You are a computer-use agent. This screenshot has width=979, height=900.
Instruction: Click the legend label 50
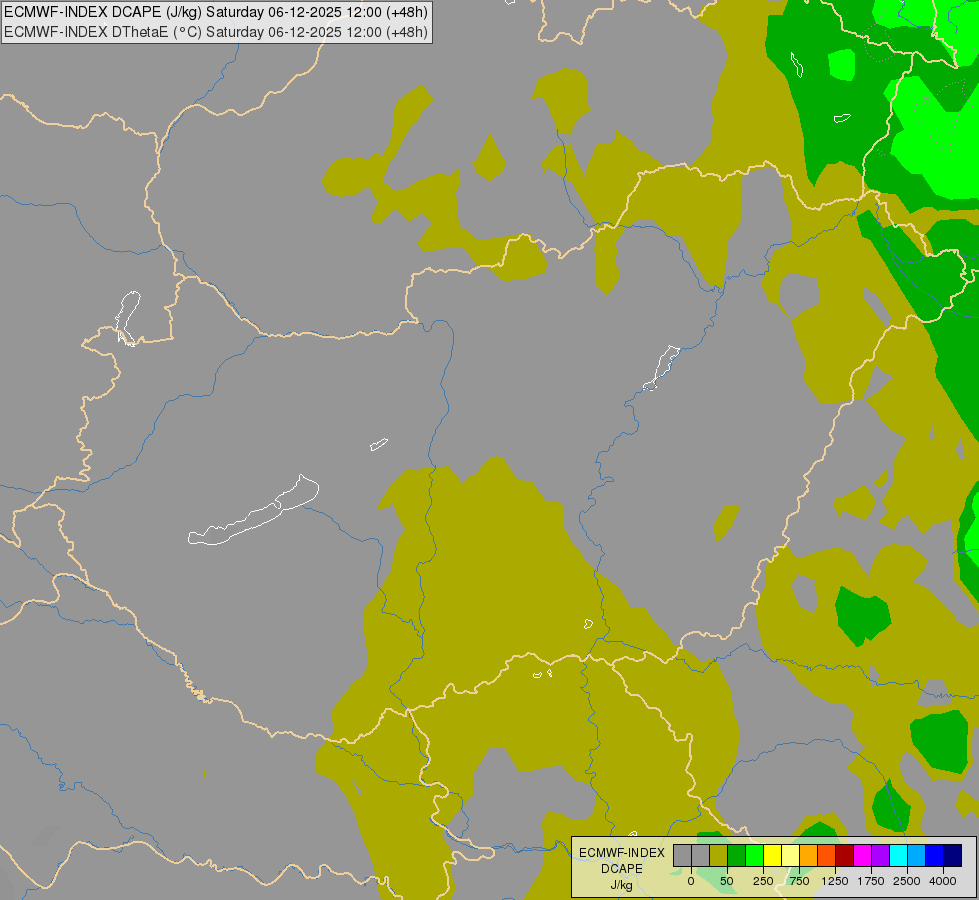727,881
